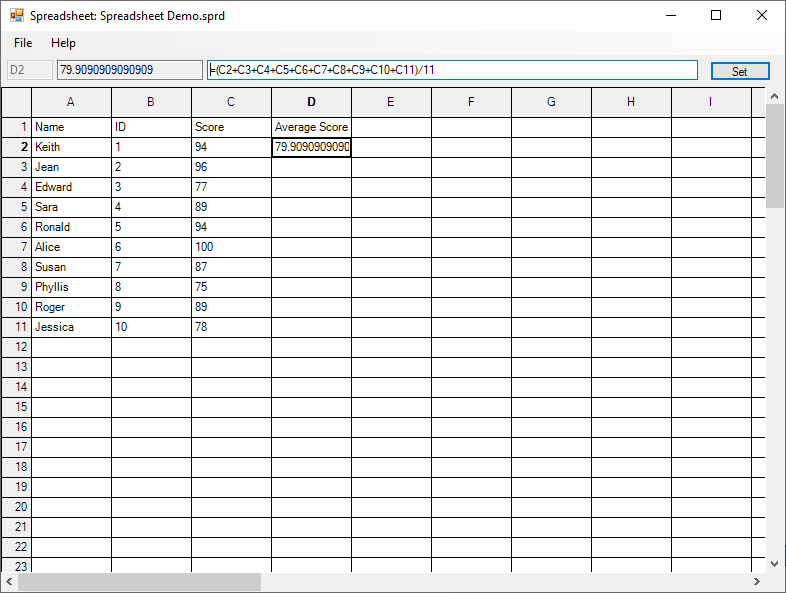
Task: Click the vertical scrollbar up arrow
Action: coord(774,96)
